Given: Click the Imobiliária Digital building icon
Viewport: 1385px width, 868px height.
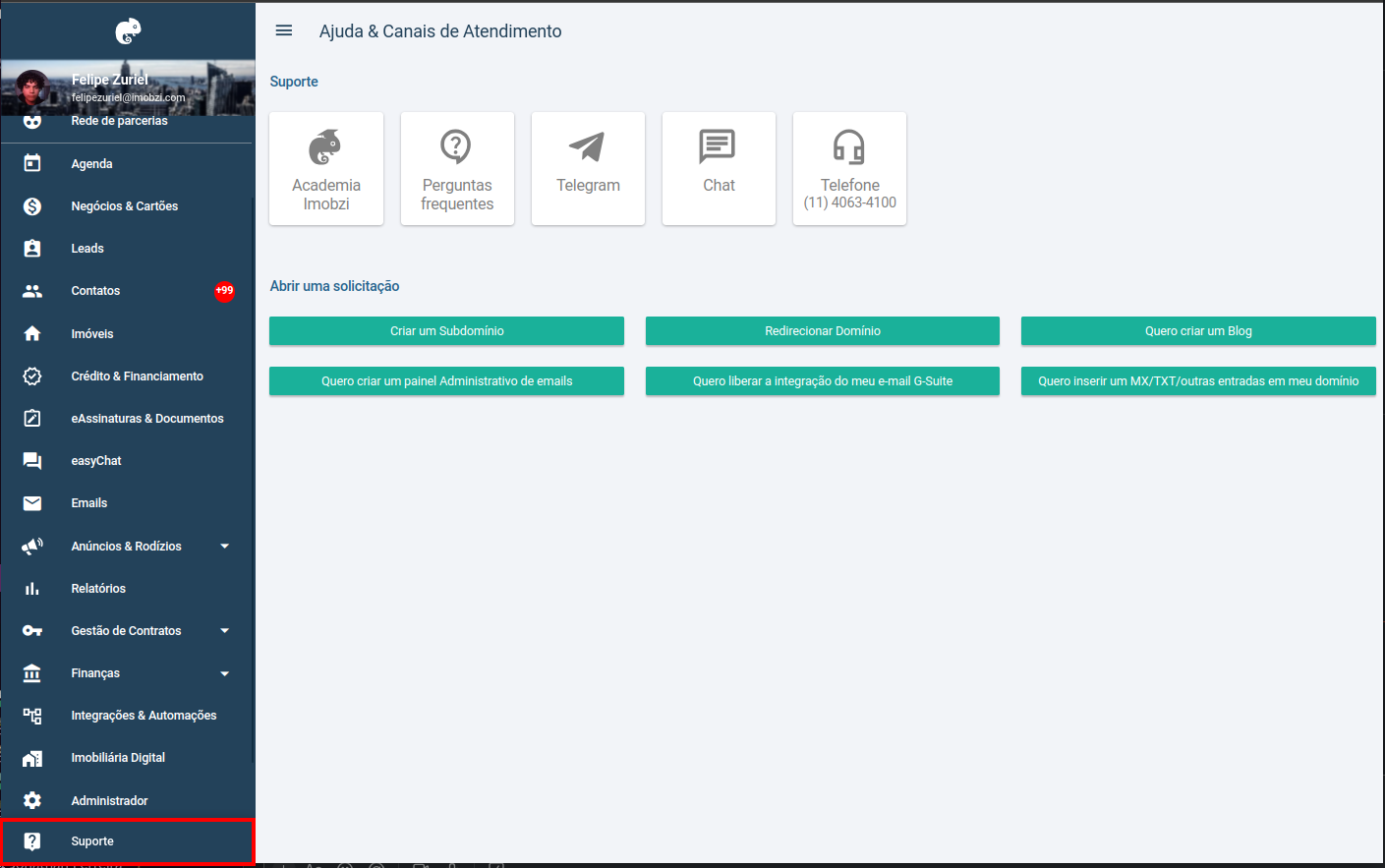Looking at the screenshot, I should click(32, 758).
